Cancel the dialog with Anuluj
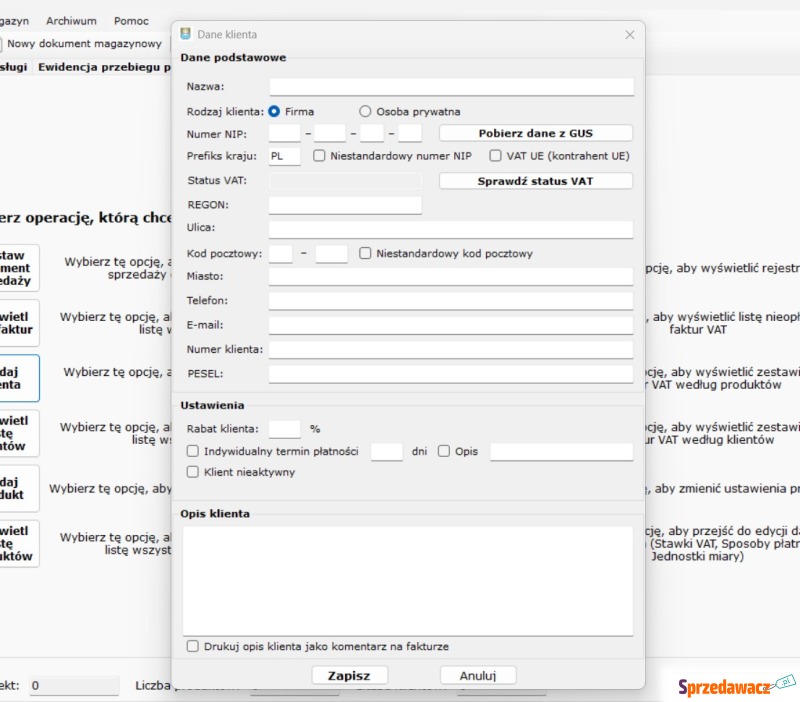The width and height of the screenshot is (800, 702). [x=478, y=675]
